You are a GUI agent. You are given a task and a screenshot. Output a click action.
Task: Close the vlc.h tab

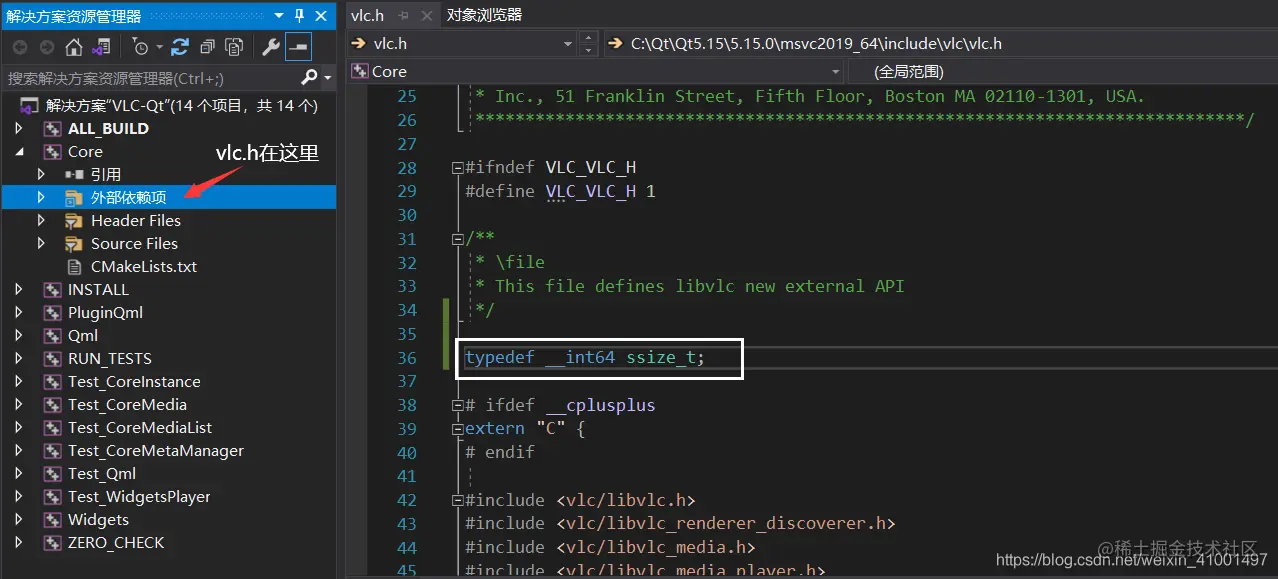[425, 16]
